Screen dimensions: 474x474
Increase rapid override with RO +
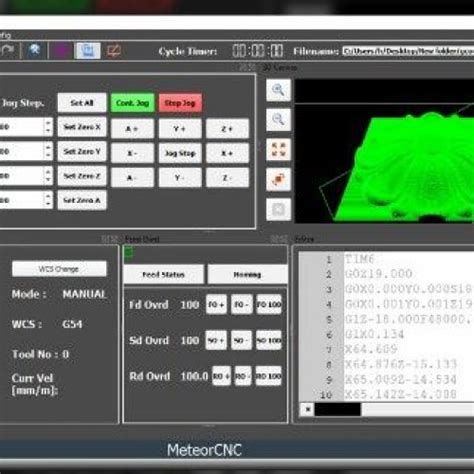point(222,376)
